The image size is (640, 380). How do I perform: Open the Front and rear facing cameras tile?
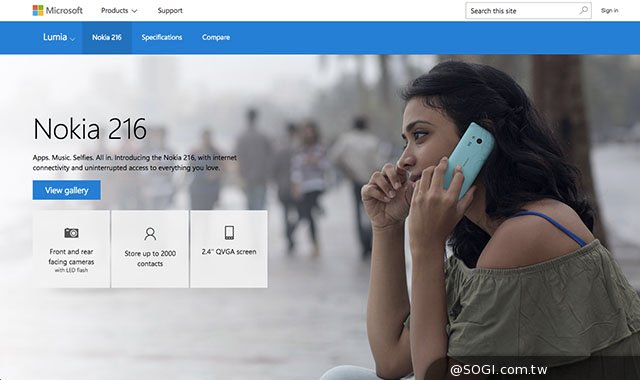(x=71, y=249)
